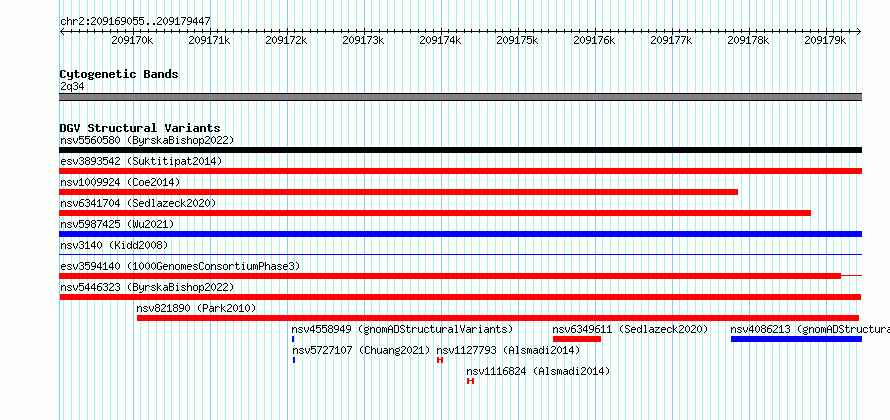This screenshot has height=420, width=890.
Task: Click the short red nsv6349611 bar
Action: click(x=577, y=339)
